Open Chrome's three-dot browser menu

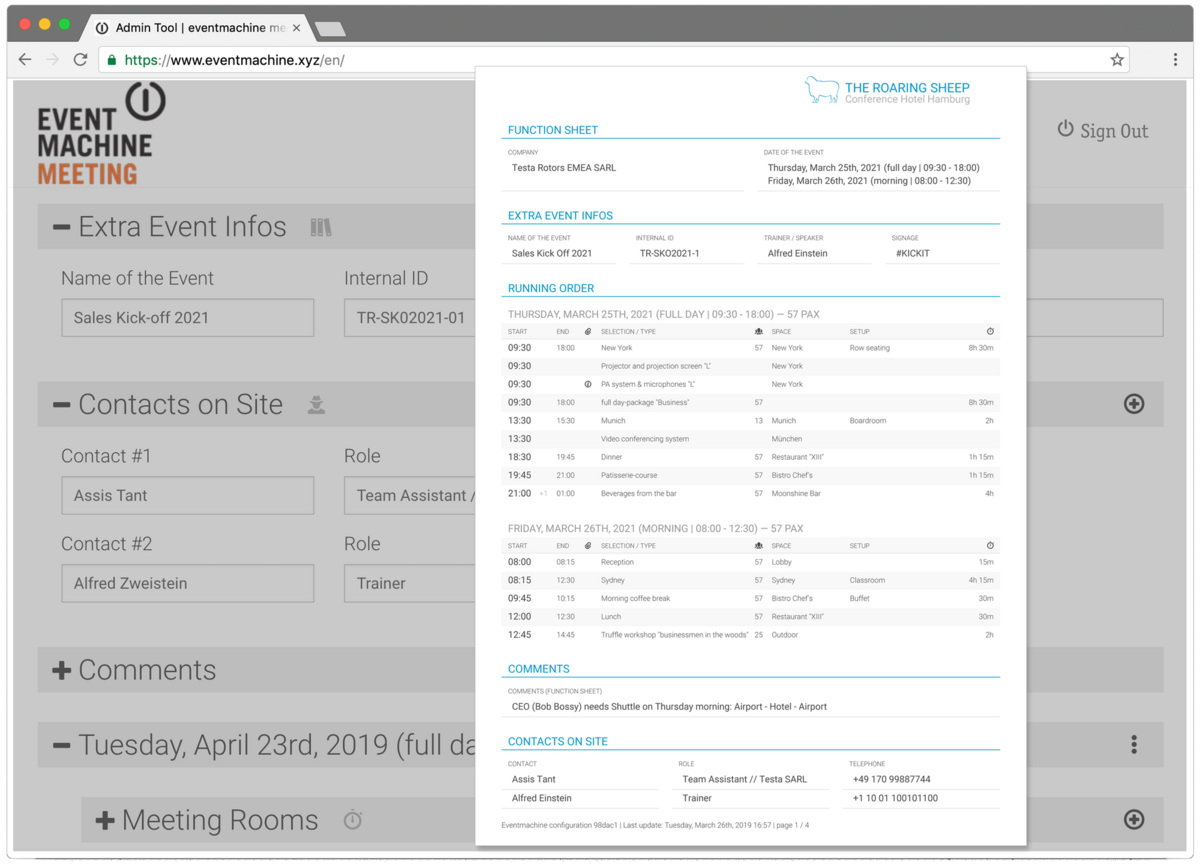(1175, 60)
